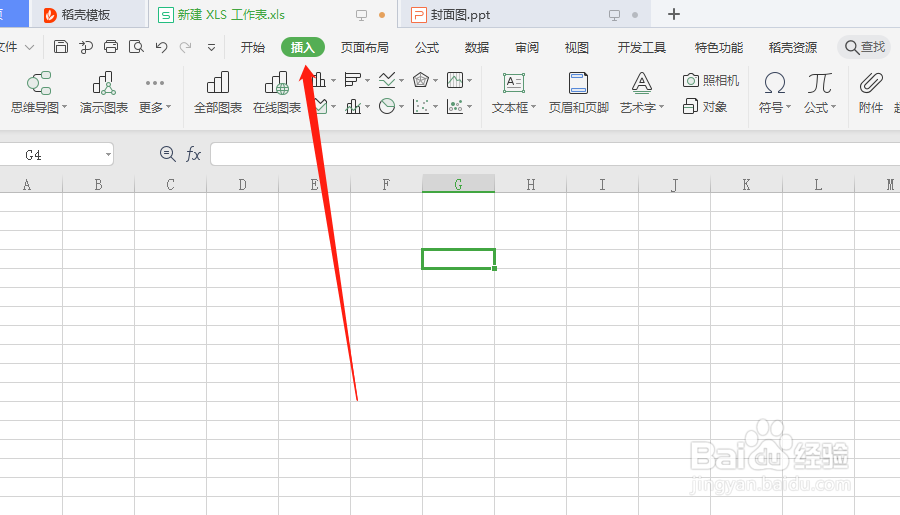Click the fx insert function icon

pyautogui.click(x=193, y=154)
